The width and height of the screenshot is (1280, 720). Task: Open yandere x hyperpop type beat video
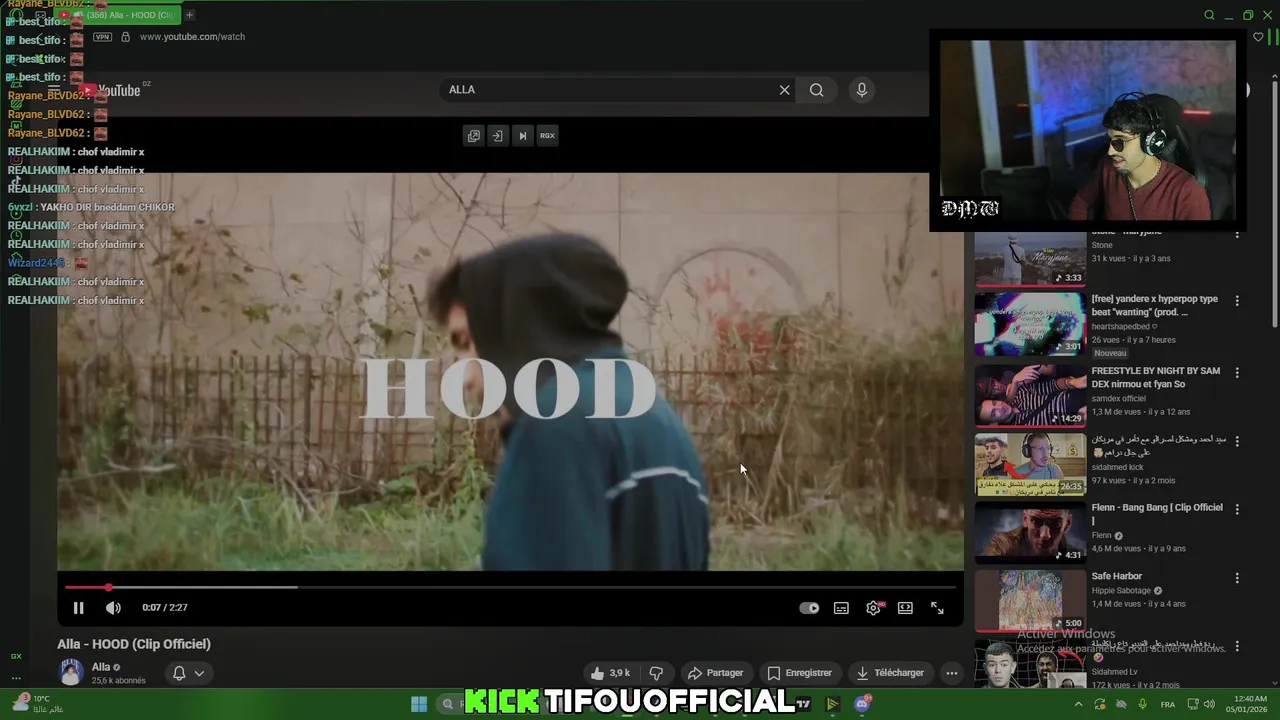coord(1030,325)
